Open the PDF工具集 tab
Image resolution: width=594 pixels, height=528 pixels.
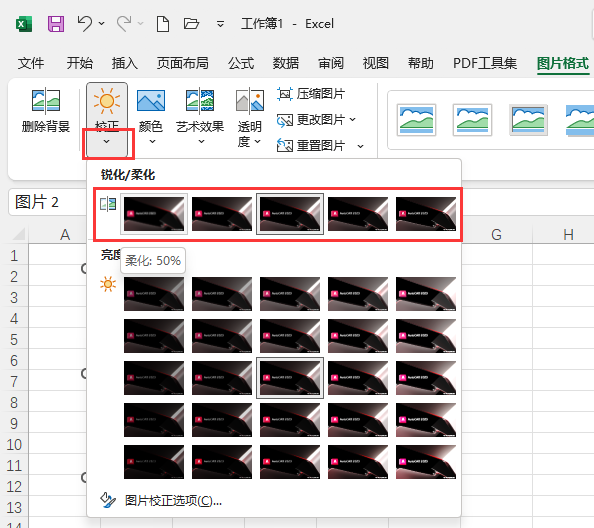point(485,63)
